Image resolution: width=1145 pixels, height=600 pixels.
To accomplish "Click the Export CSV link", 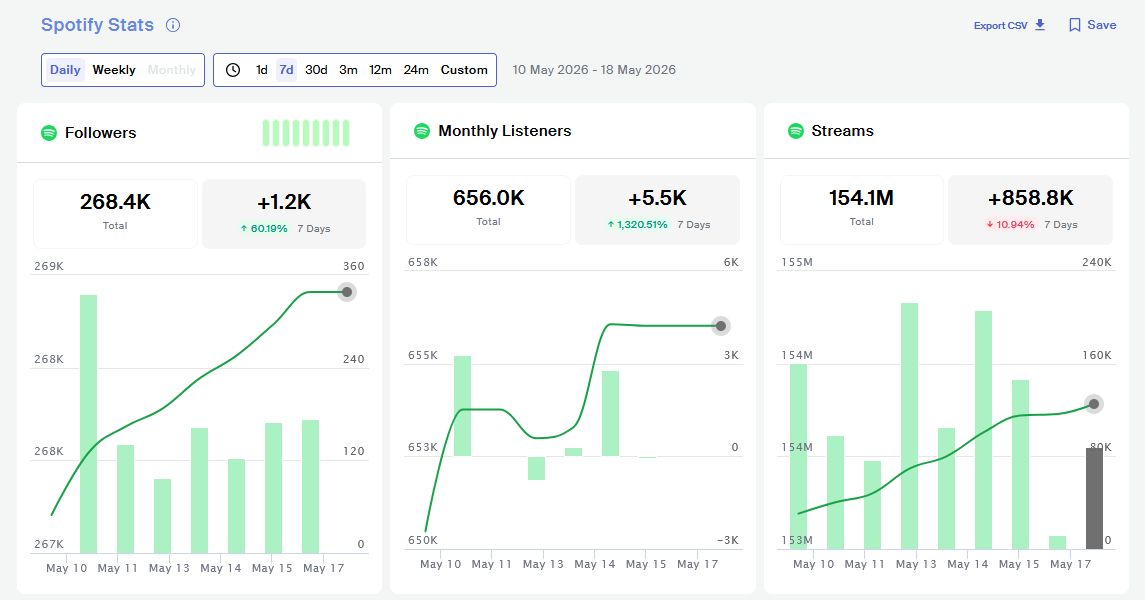I will click(x=1000, y=26).
